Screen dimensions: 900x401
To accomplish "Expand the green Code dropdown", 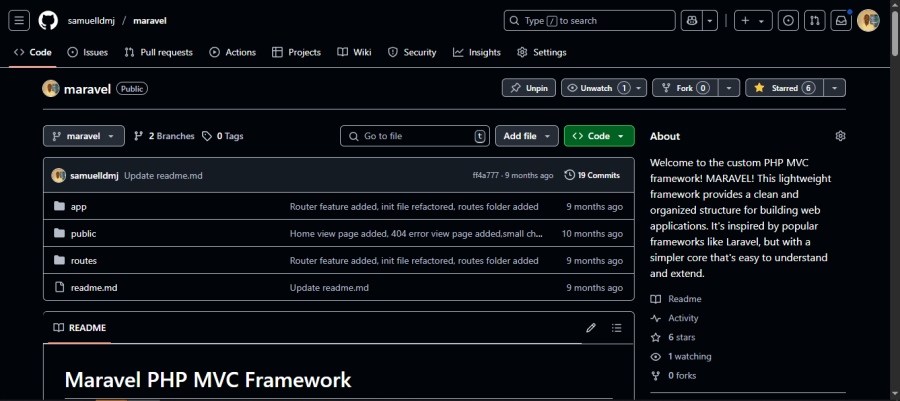I will [x=599, y=136].
